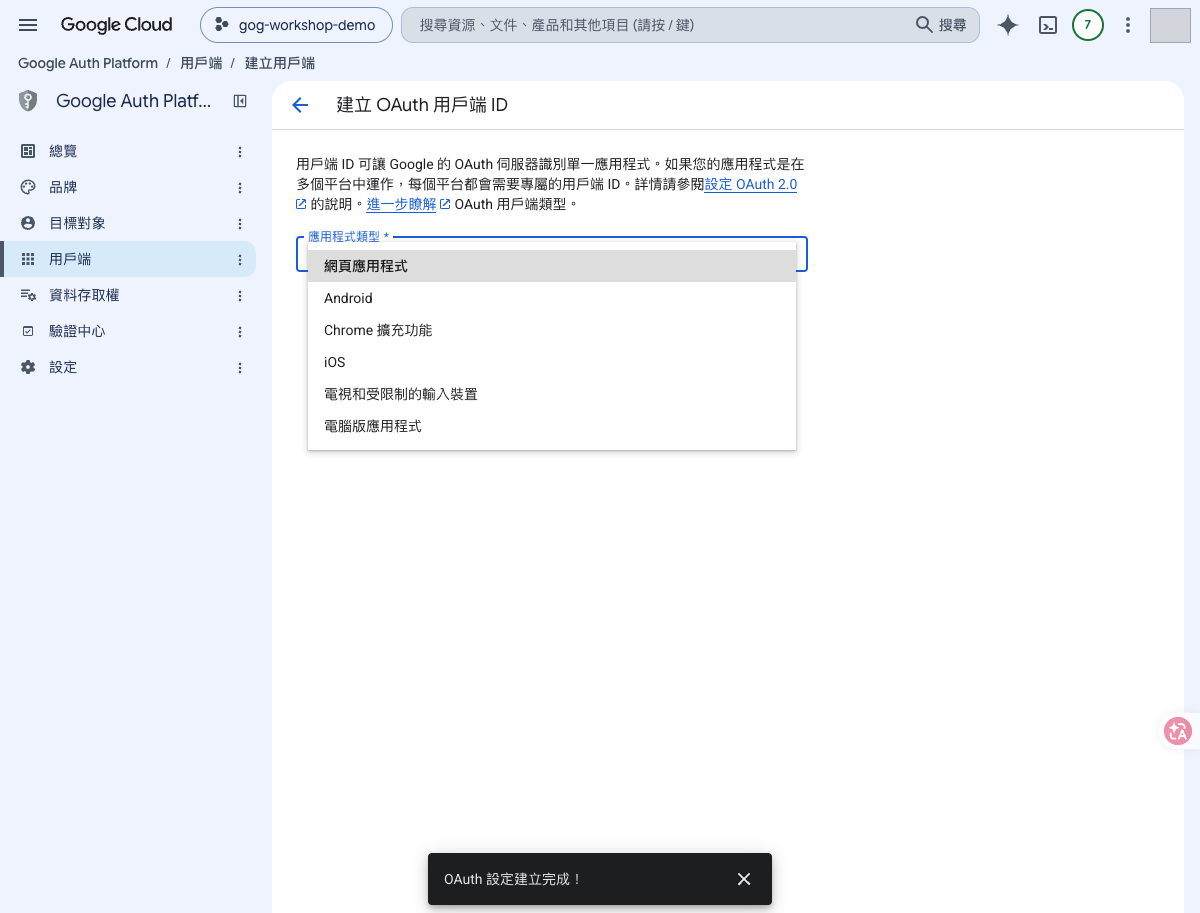Select Android application type
Viewport: 1200px width, 913px height.
click(x=552, y=298)
